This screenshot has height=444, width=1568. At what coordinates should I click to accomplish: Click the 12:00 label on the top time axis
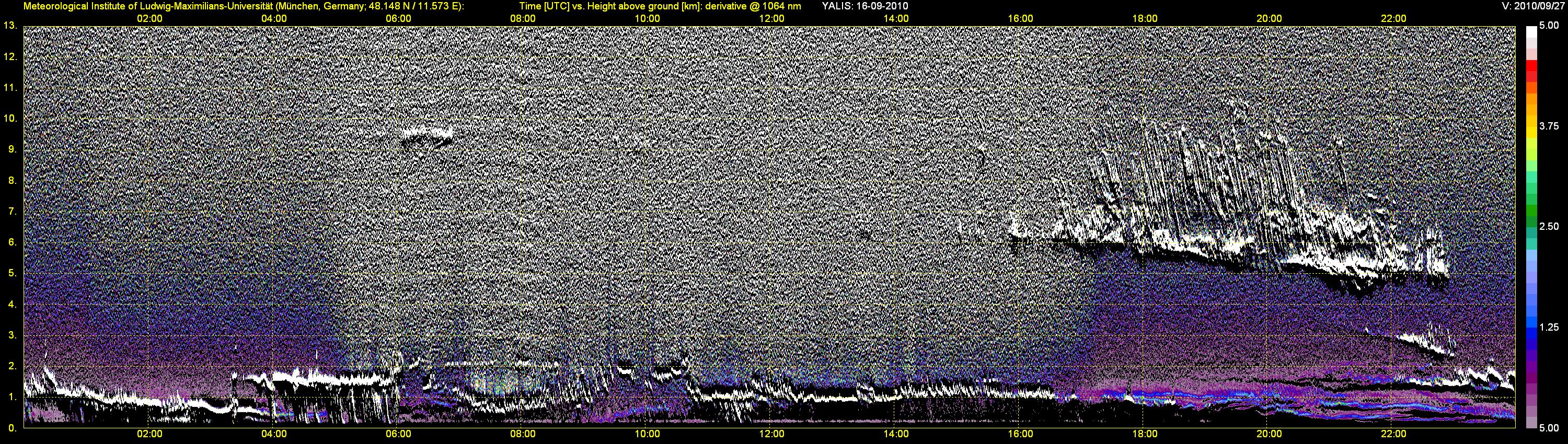tap(771, 19)
